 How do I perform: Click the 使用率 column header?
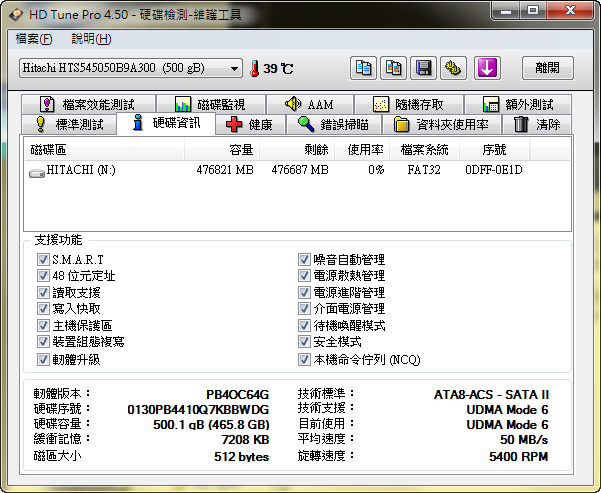click(362, 150)
